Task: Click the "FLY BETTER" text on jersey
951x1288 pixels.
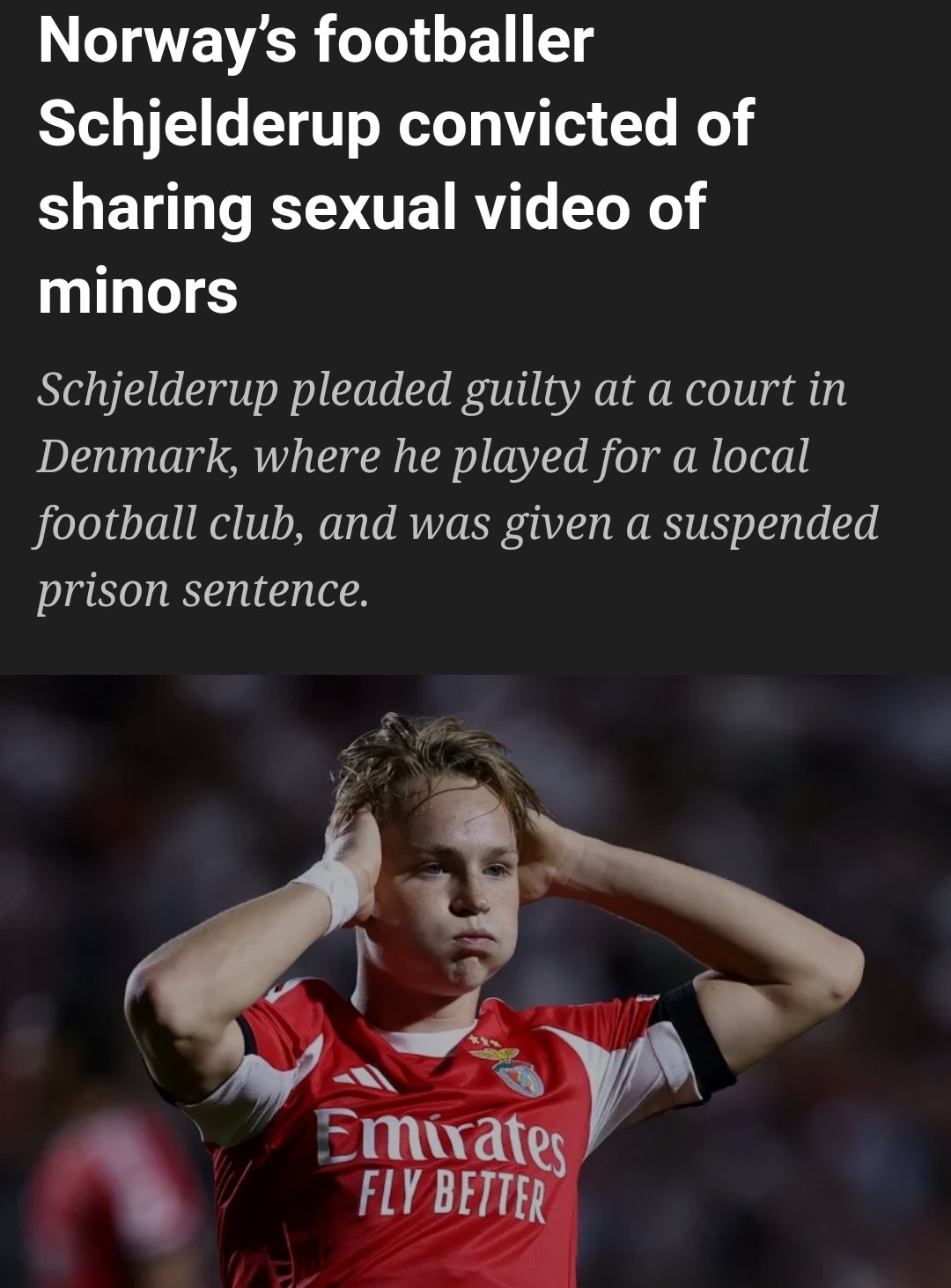Action: tap(452, 1196)
